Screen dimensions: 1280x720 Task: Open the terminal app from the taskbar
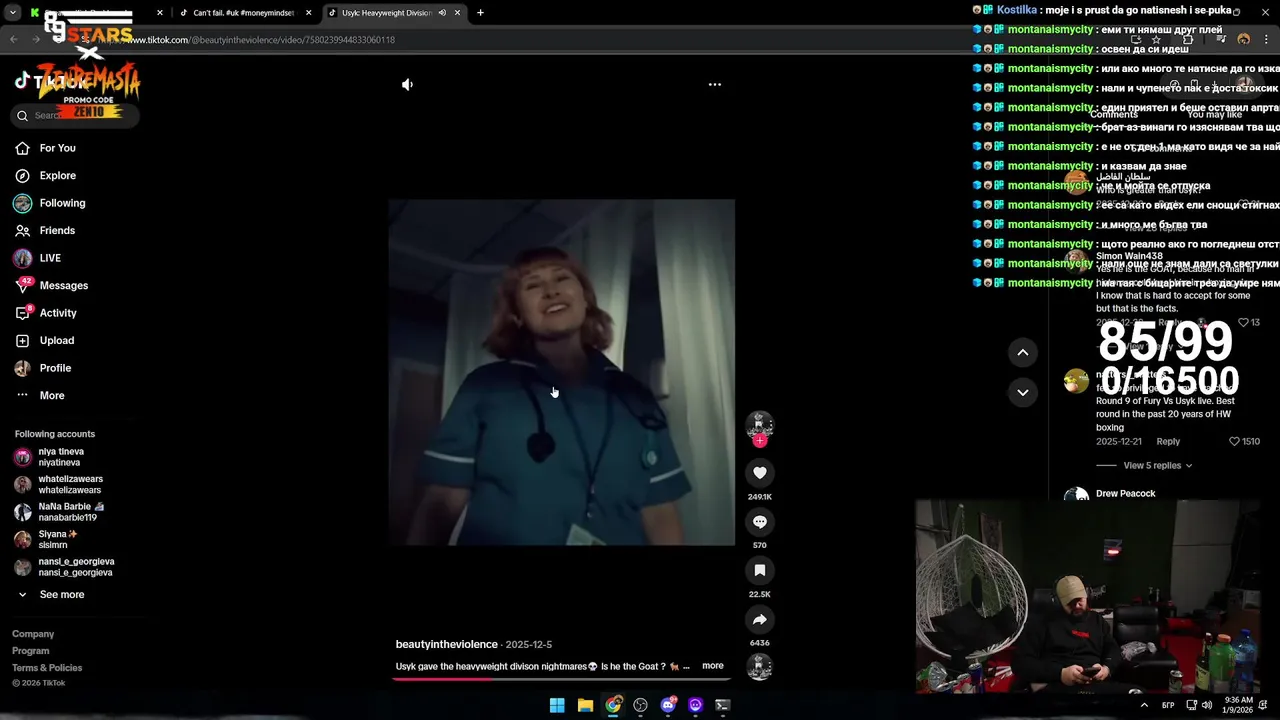(723, 705)
